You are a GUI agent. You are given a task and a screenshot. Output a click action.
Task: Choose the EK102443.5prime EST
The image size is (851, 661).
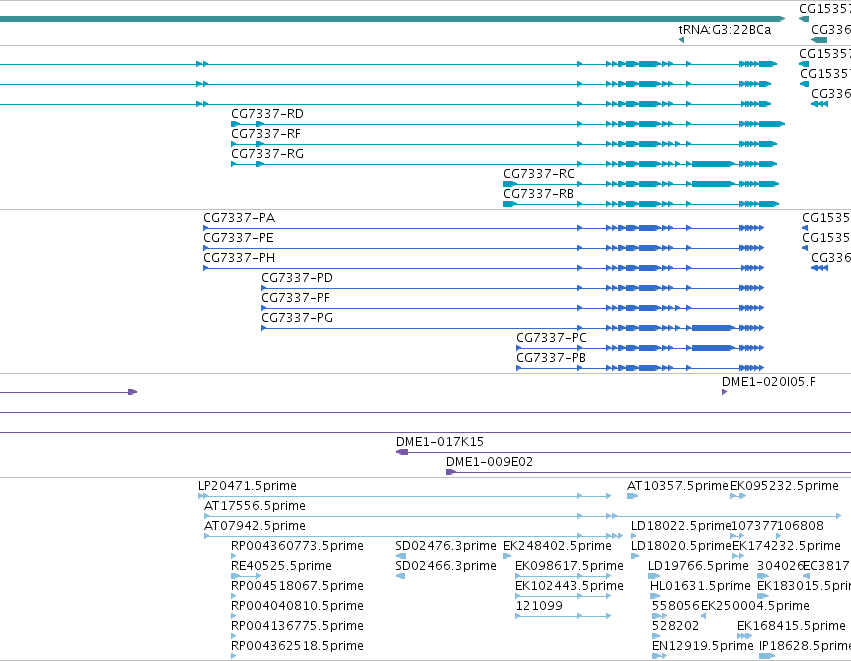pos(569,587)
